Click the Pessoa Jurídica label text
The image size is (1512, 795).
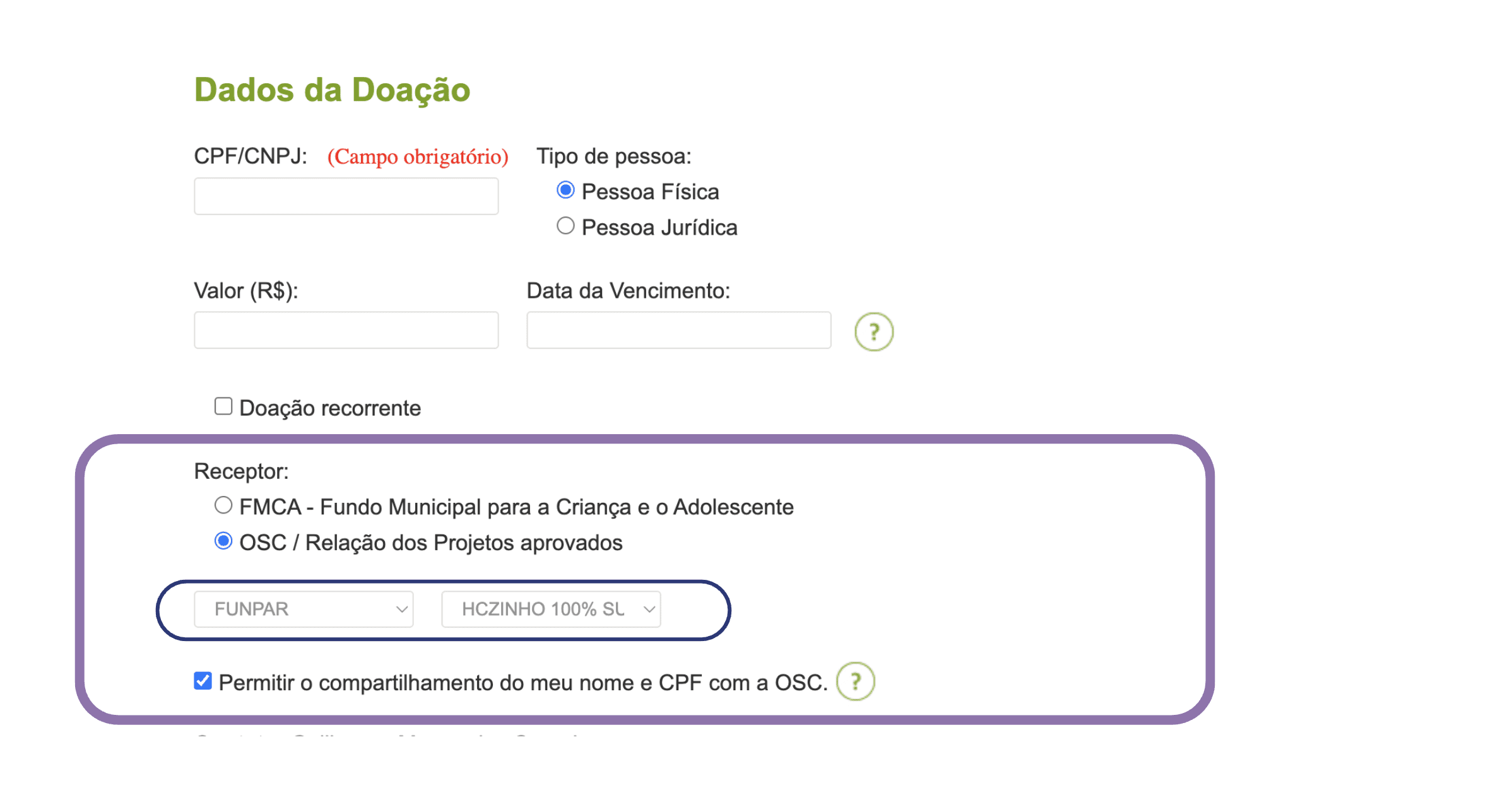coord(659,228)
